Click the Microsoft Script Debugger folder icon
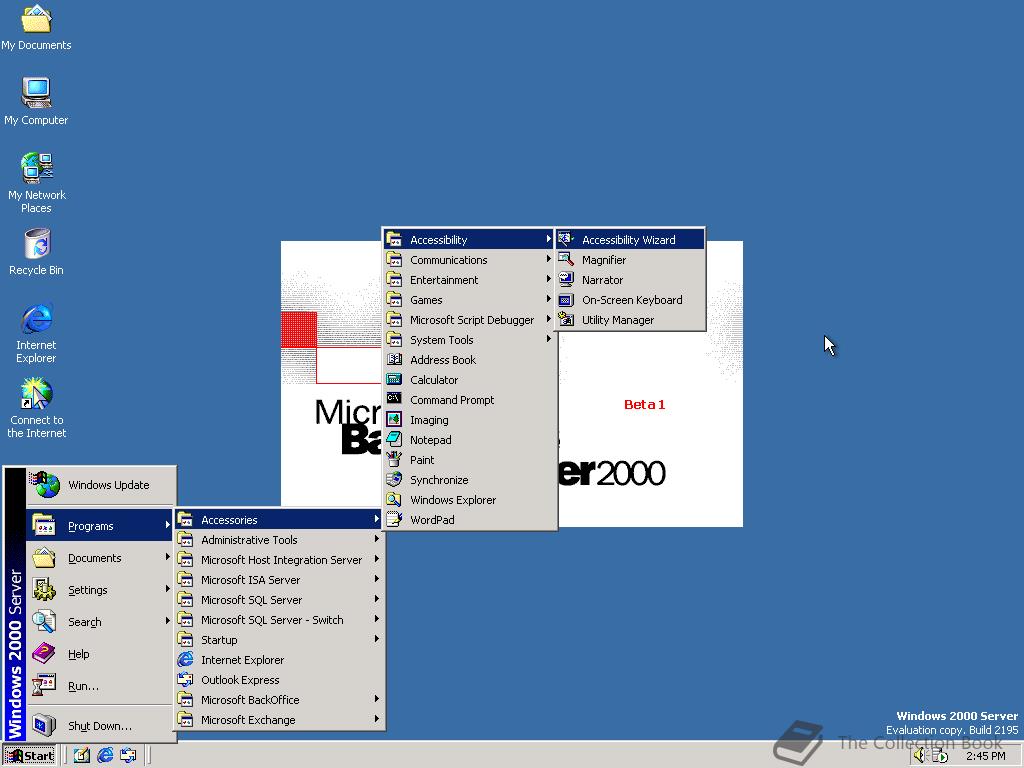Viewport: 1024px width, 768px height. click(394, 319)
